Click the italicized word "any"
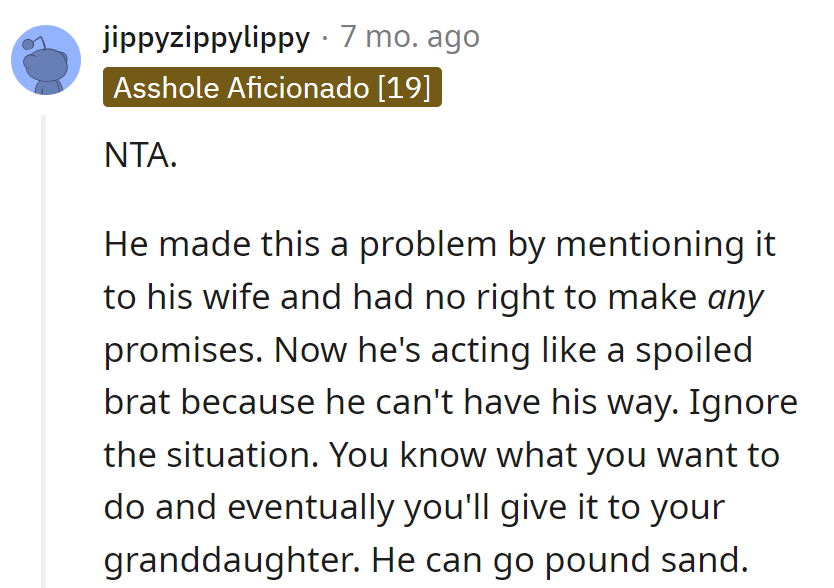 coord(736,297)
